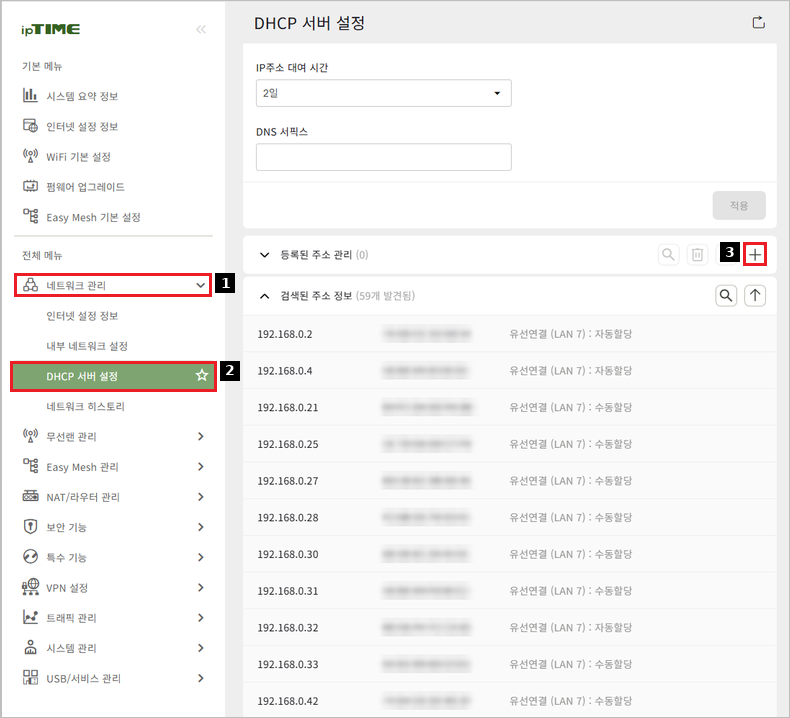790x718 pixels.
Task: Go to WiFi 기본 설정
Action: click(78, 157)
